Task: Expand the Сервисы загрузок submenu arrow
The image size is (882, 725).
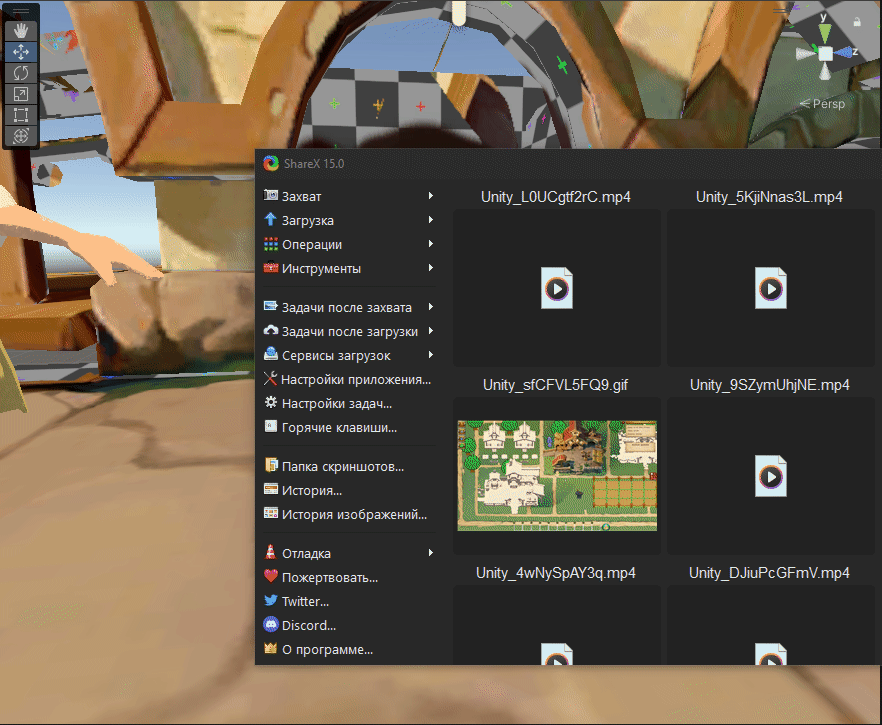Action: point(430,355)
